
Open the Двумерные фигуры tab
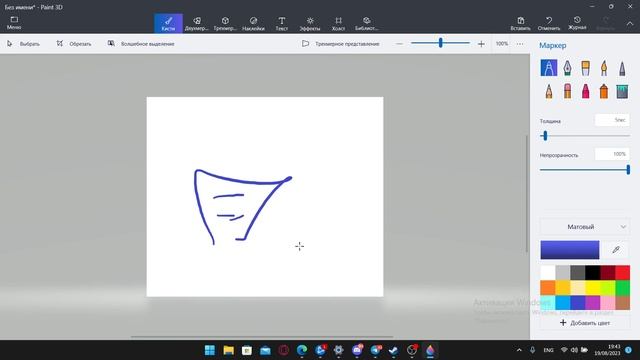coord(197,23)
